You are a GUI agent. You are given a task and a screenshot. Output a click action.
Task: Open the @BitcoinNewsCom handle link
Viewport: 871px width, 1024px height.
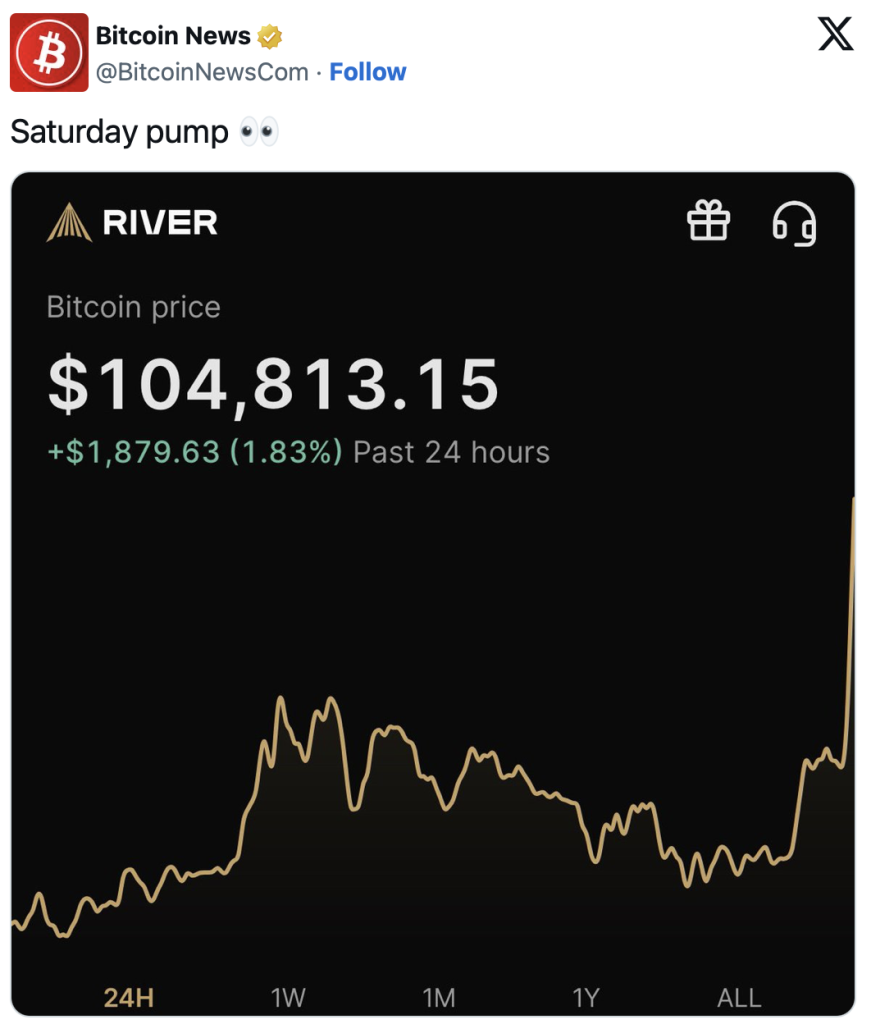click(x=202, y=72)
